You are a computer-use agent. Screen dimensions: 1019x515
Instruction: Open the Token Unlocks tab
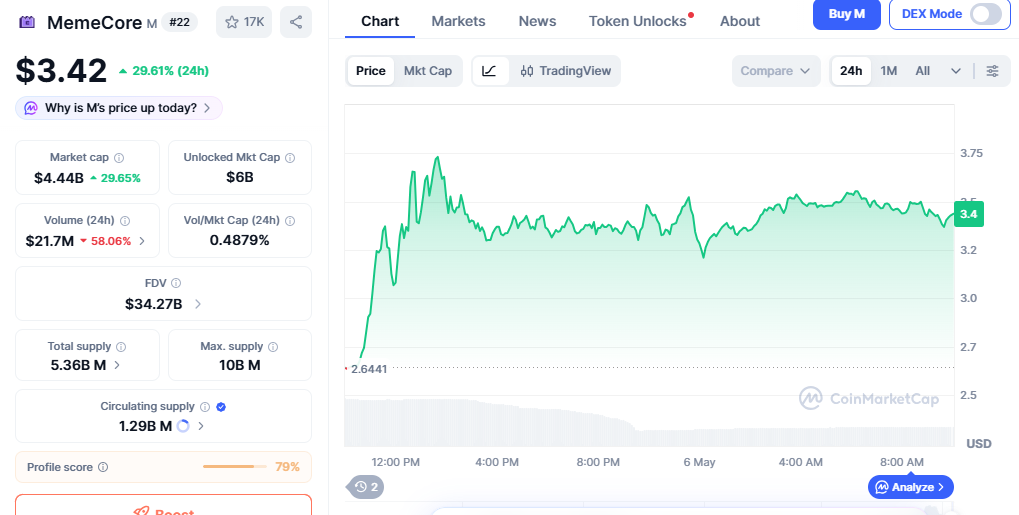pyautogui.click(x=638, y=21)
